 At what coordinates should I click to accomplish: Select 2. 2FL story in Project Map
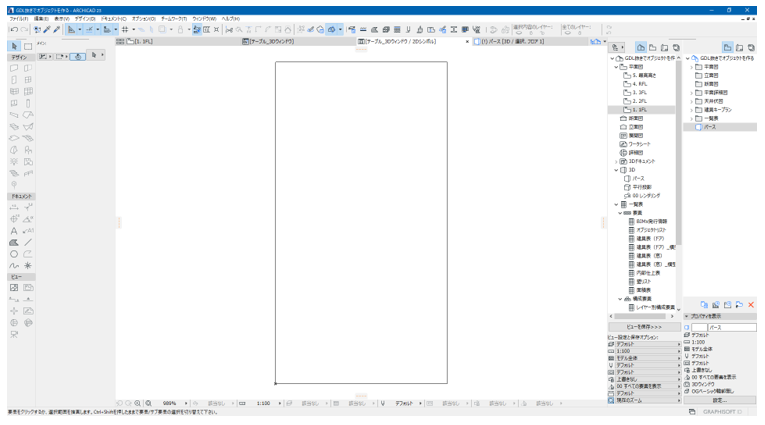tap(640, 101)
